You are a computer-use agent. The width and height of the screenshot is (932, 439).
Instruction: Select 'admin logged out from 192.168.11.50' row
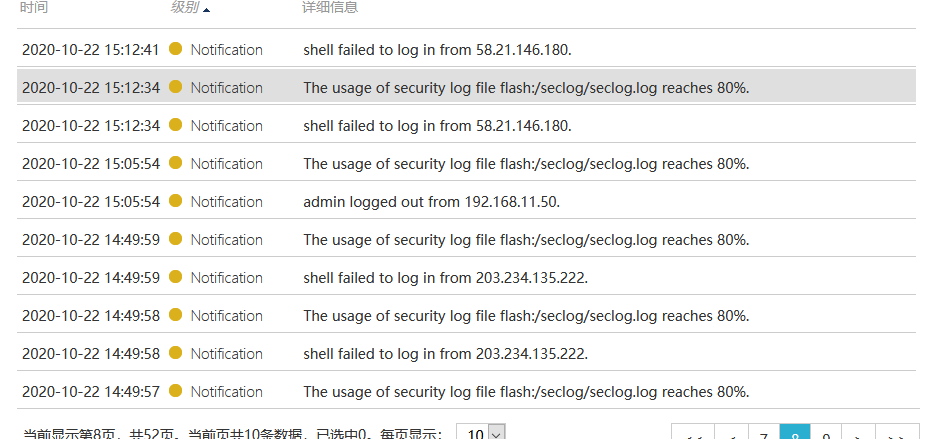pyautogui.click(x=432, y=201)
